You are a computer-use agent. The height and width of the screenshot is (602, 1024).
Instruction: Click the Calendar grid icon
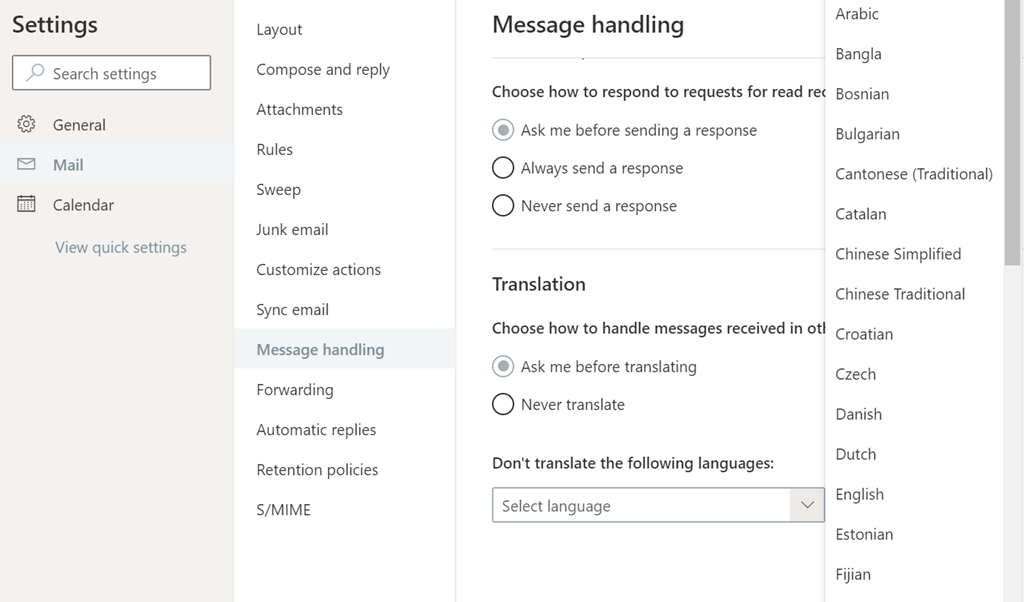[x=27, y=205]
